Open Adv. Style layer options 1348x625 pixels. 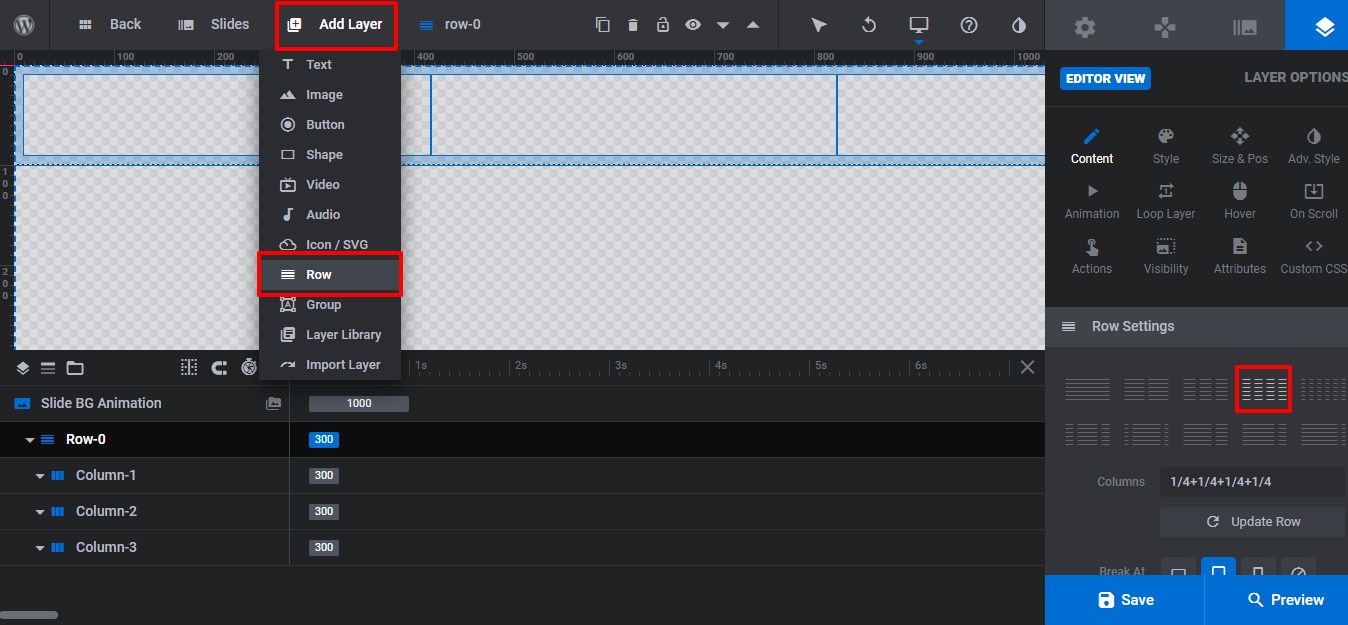coord(1314,146)
